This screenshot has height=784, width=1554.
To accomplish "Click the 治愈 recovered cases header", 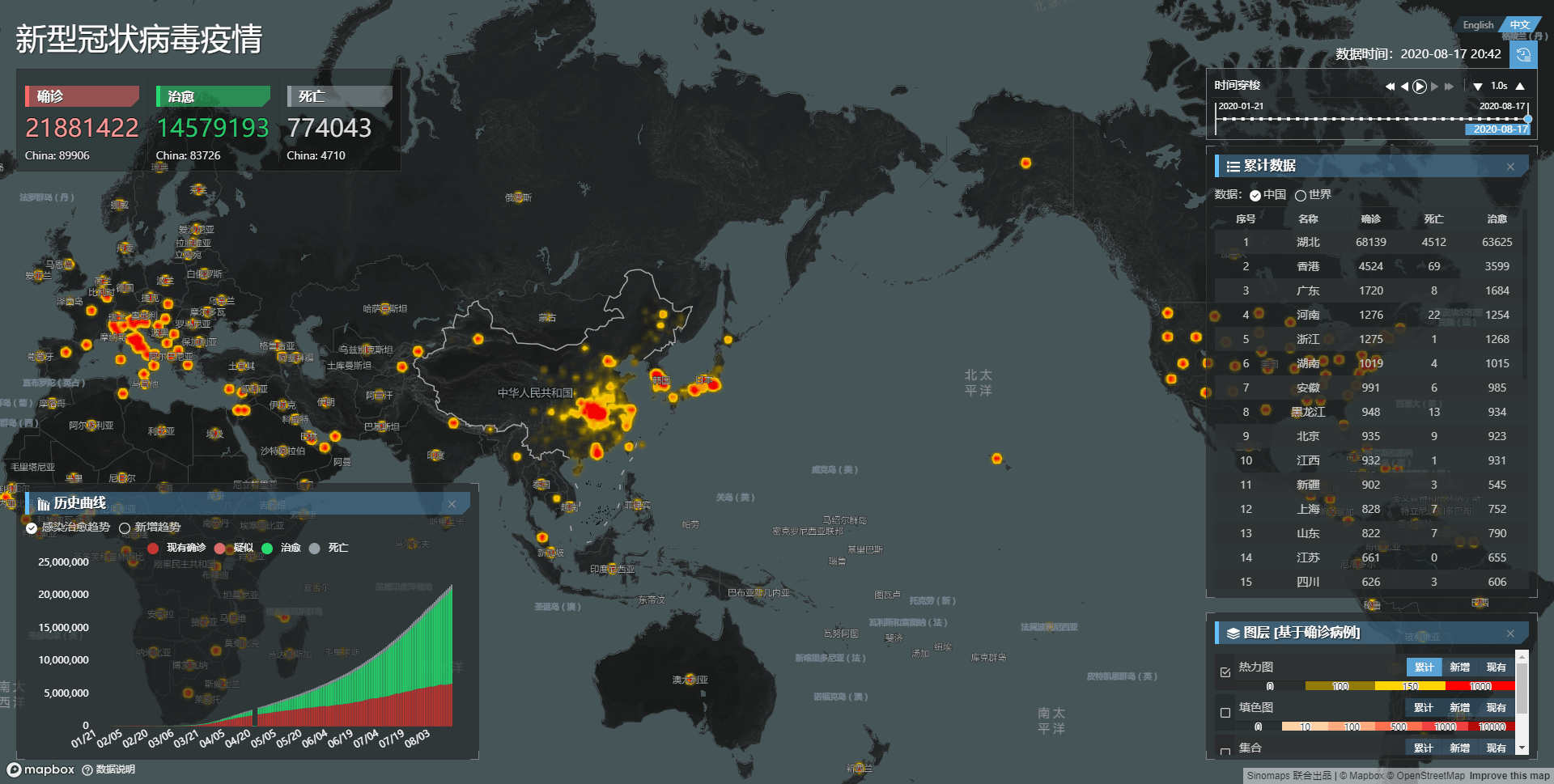I will pos(213,96).
